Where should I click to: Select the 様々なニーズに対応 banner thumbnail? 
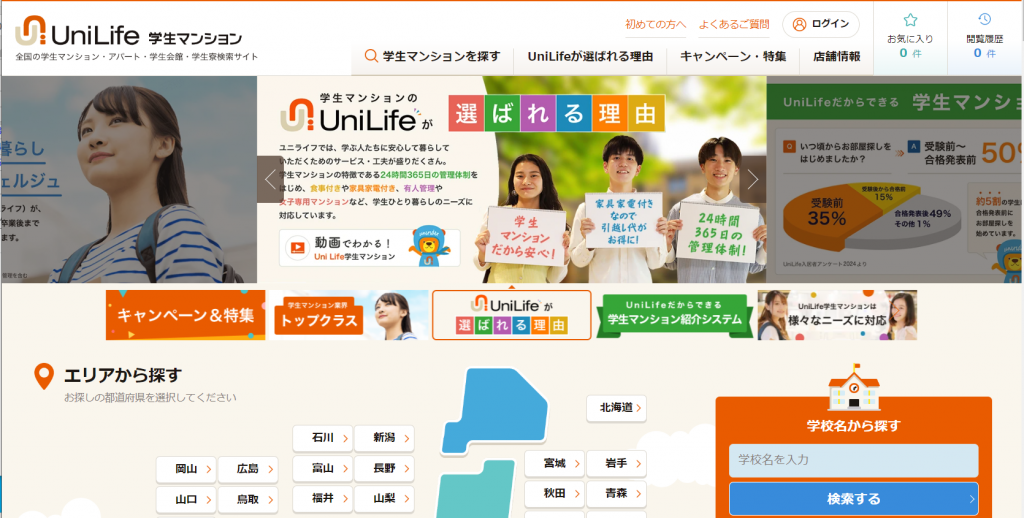(837, 315)
